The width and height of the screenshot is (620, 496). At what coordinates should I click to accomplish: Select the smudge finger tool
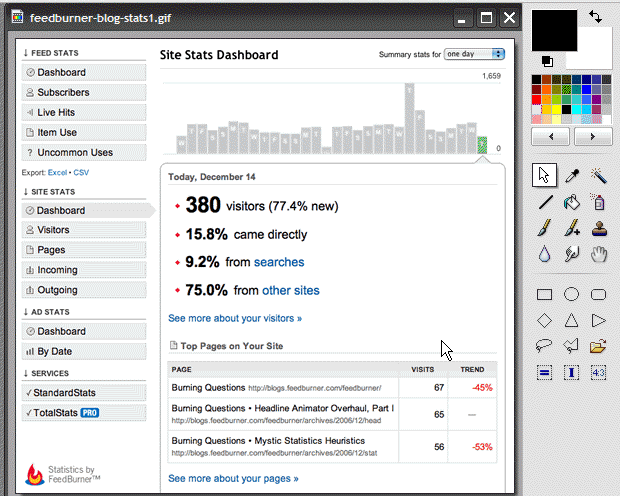tap(572, 254)
